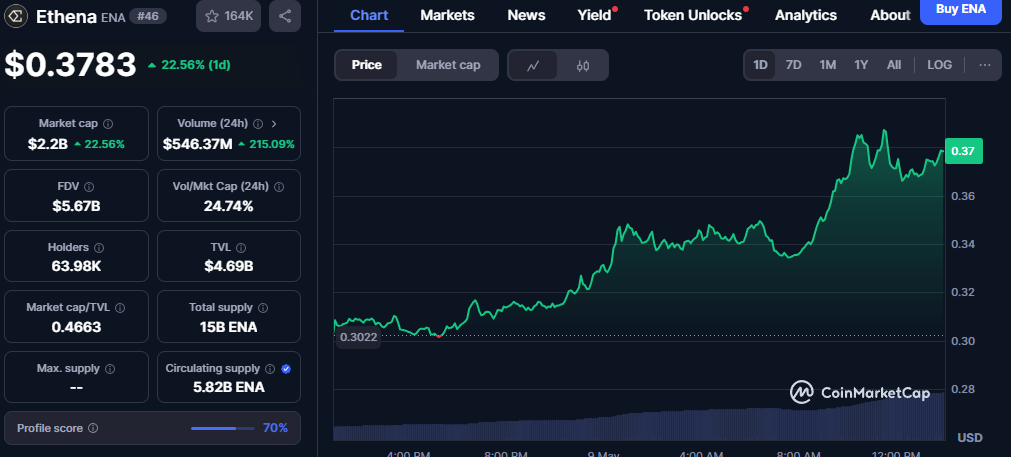The width and height of the screenshot is (1011, 457).
Task: Select the candlestick chart icon
Action: (583, 65)
